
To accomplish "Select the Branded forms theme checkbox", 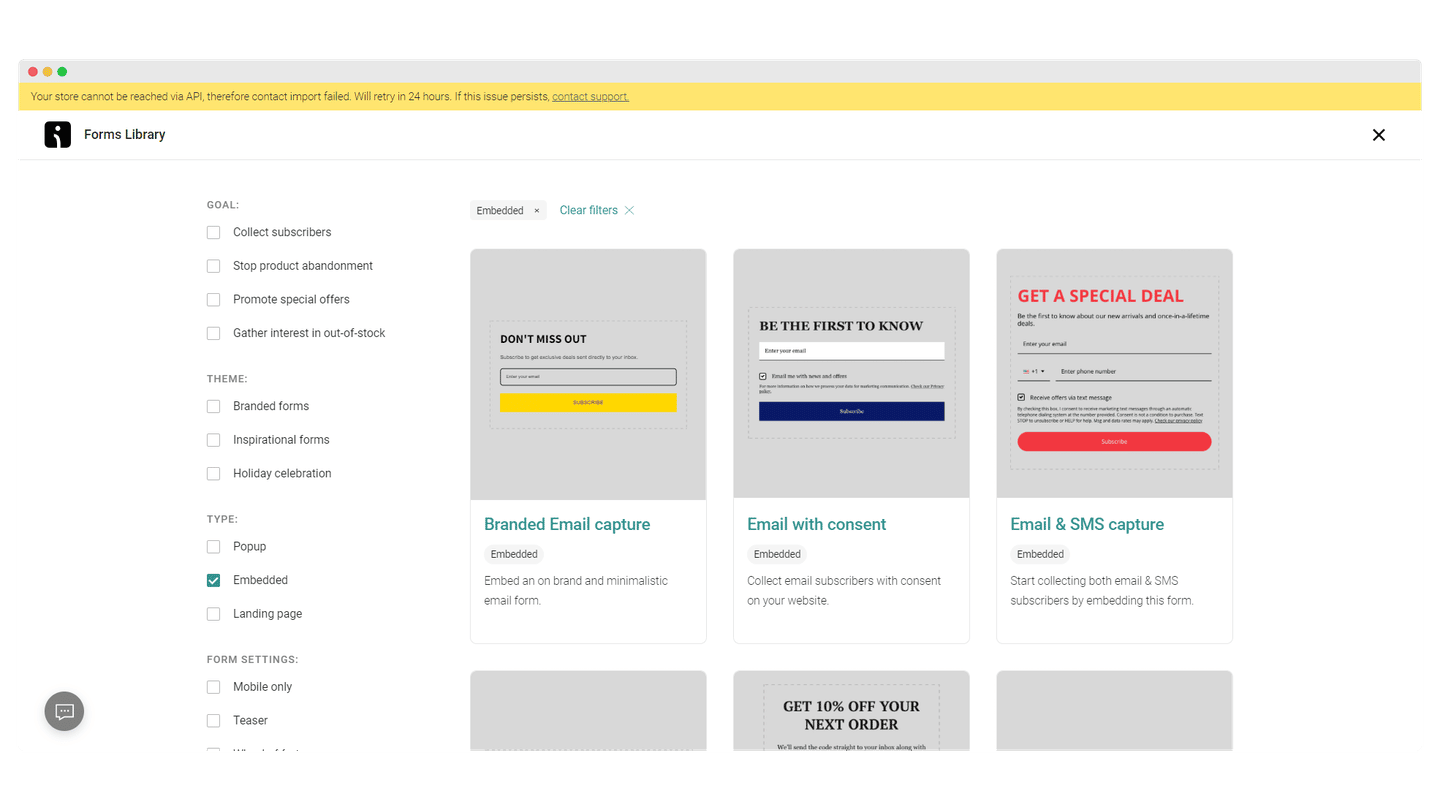I will coord(213,406).
